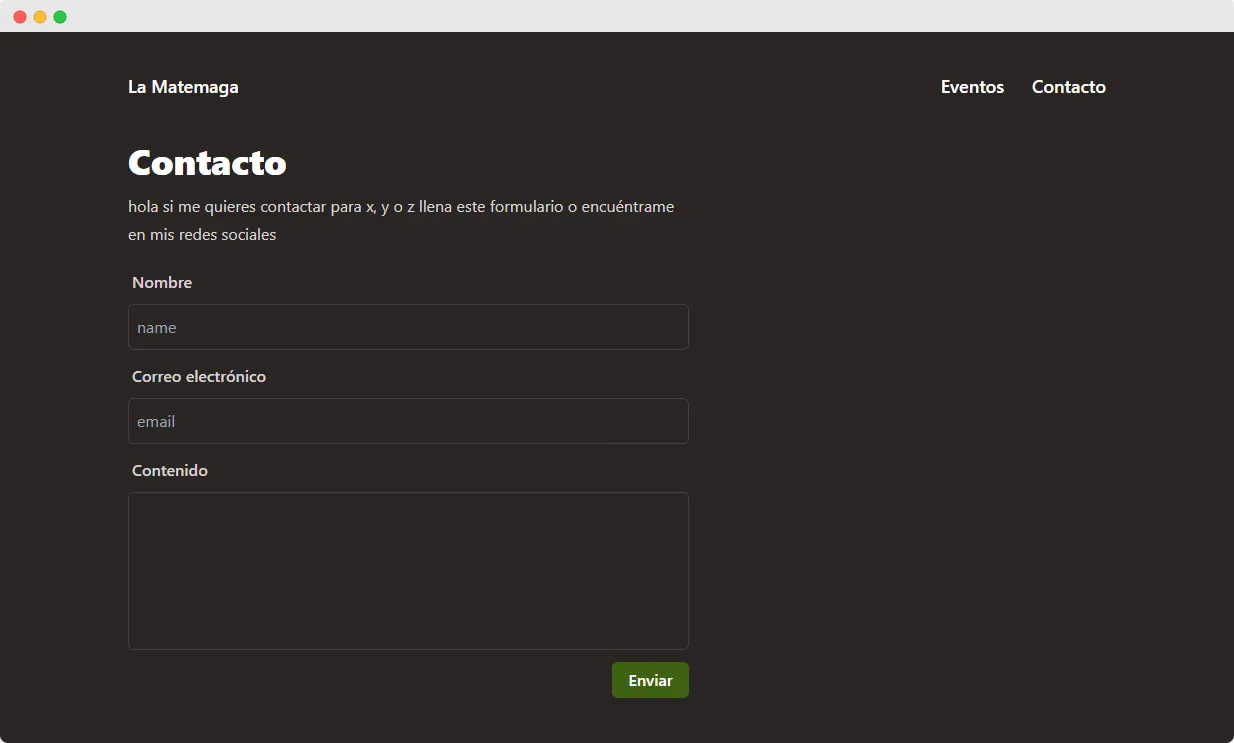Return home via La Matemaga logo text
Viewport: 1234px width, 743px height.
click(x=183, y=87)
